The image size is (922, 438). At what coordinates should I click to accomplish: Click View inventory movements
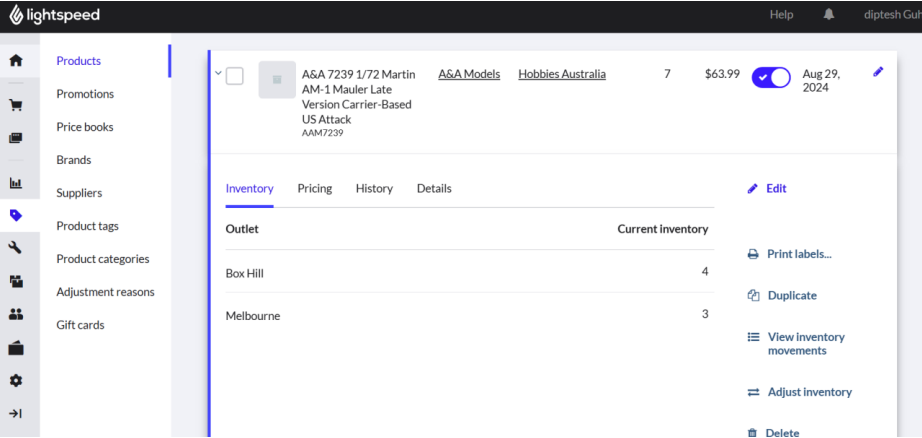[796, 344]
